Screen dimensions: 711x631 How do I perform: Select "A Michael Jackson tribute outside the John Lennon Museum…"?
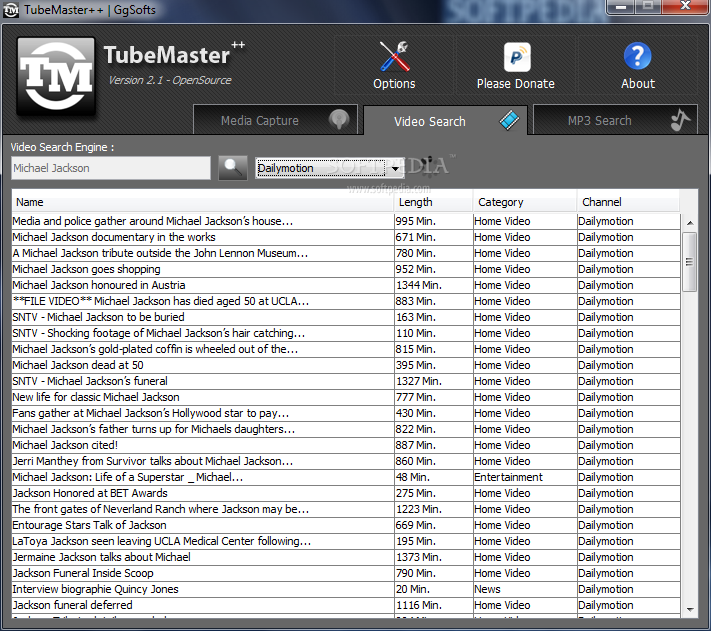(x=346, y=253)
